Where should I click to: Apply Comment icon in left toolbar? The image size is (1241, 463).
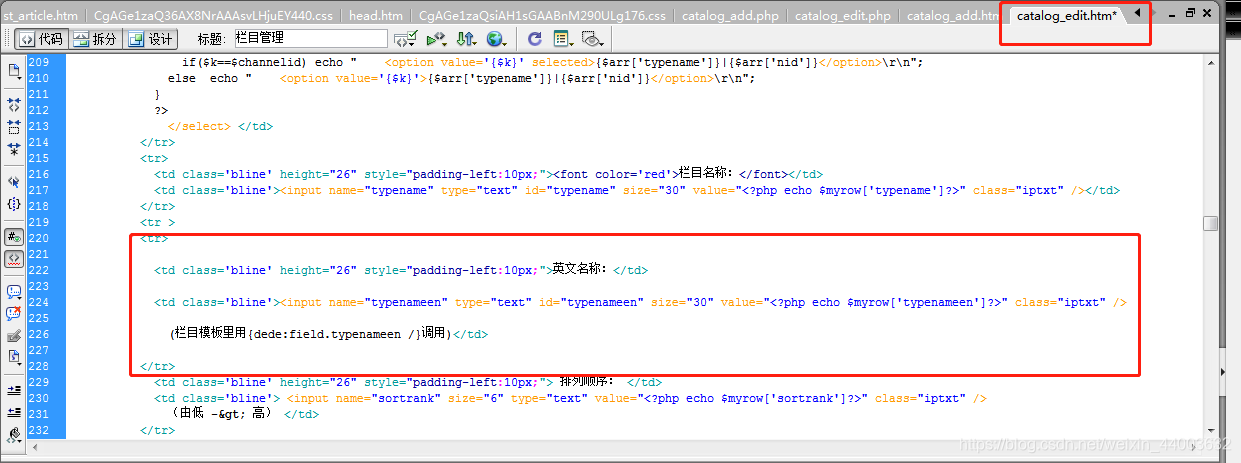14,291
